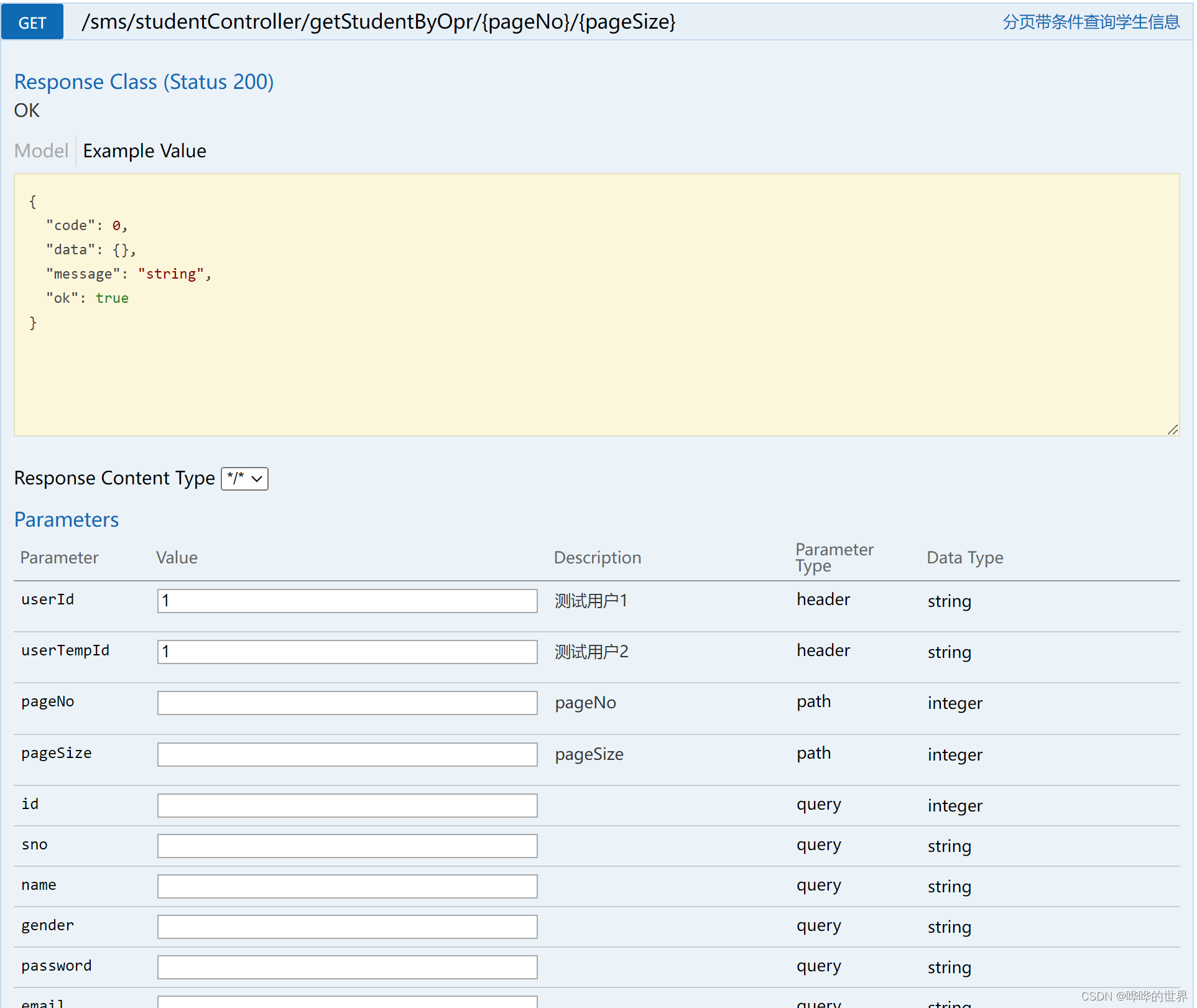1197x1008 pixels.
Task: Select the sno input field
Action: click(347, 846)
